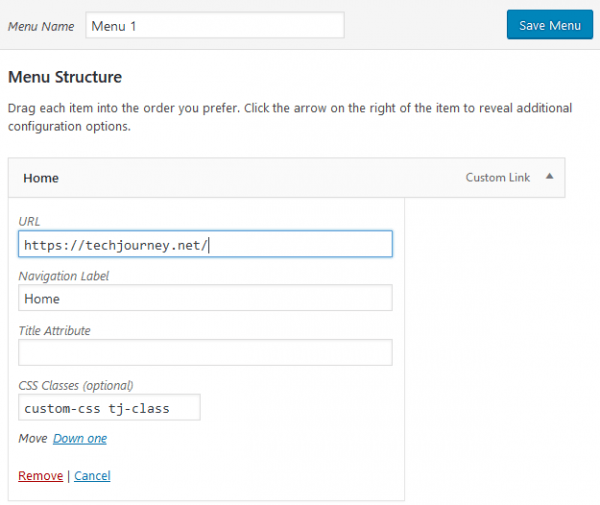This screenshot has width=600, height=505.
Task: Remove the Home menu item
Action: point(41,476)
